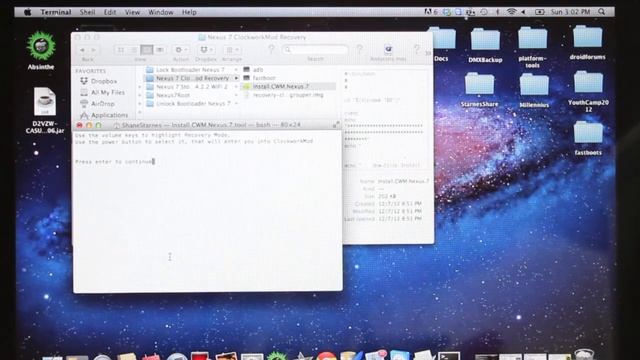Click the Finder window title folder icon

(x=202, y=37)
